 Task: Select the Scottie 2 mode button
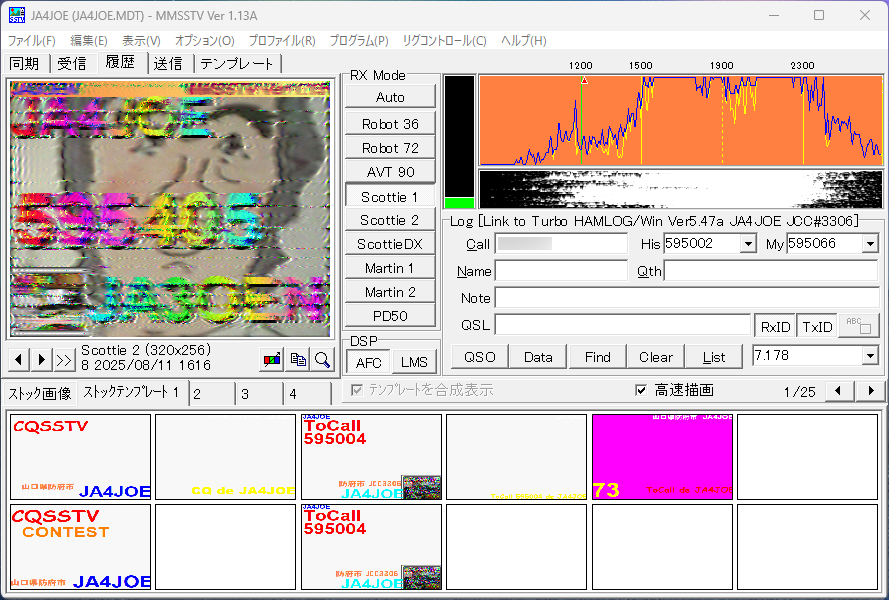coord(390,220)
